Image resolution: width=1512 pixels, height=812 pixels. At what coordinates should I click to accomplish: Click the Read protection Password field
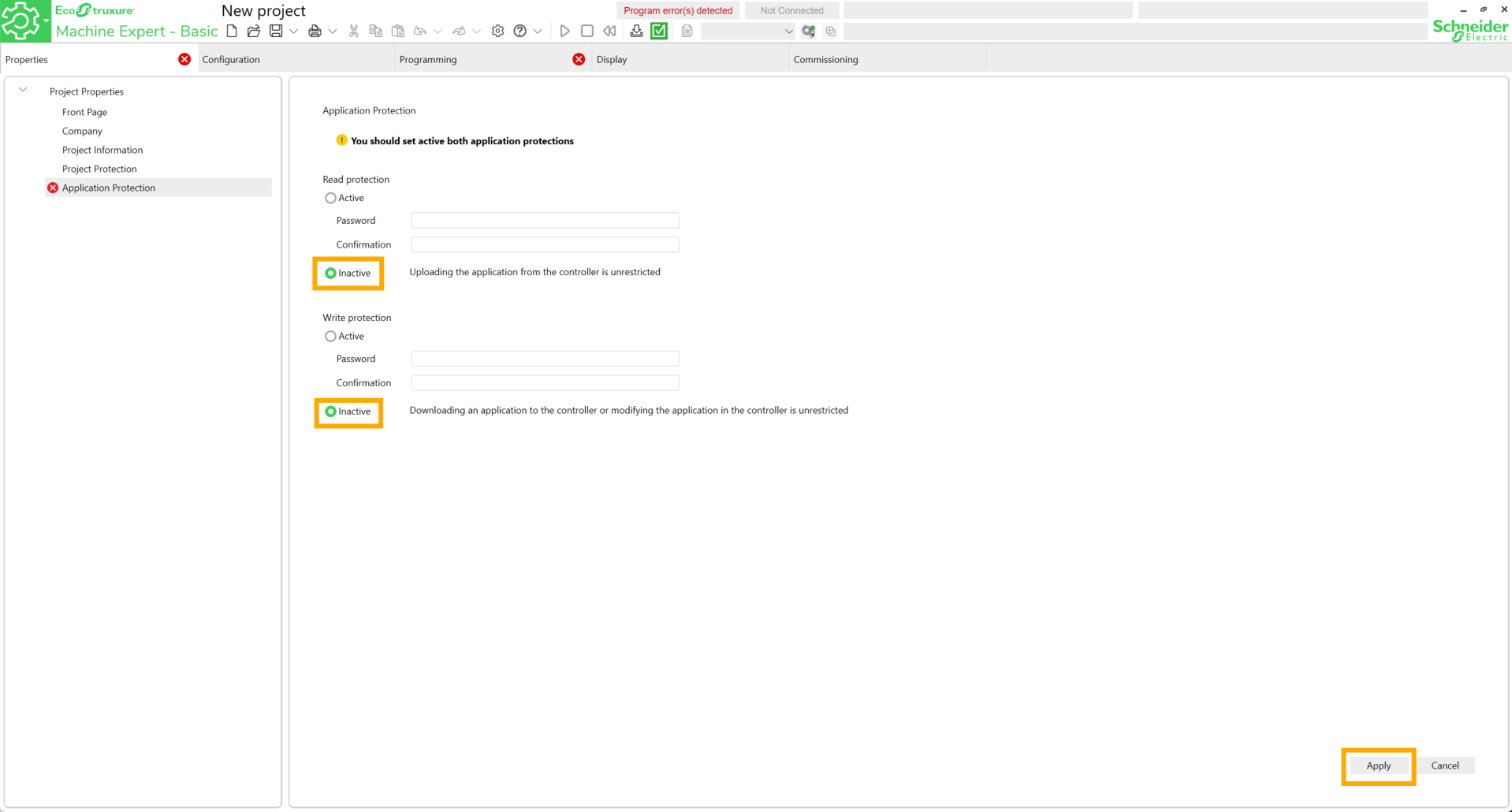[x=545, y=221]
